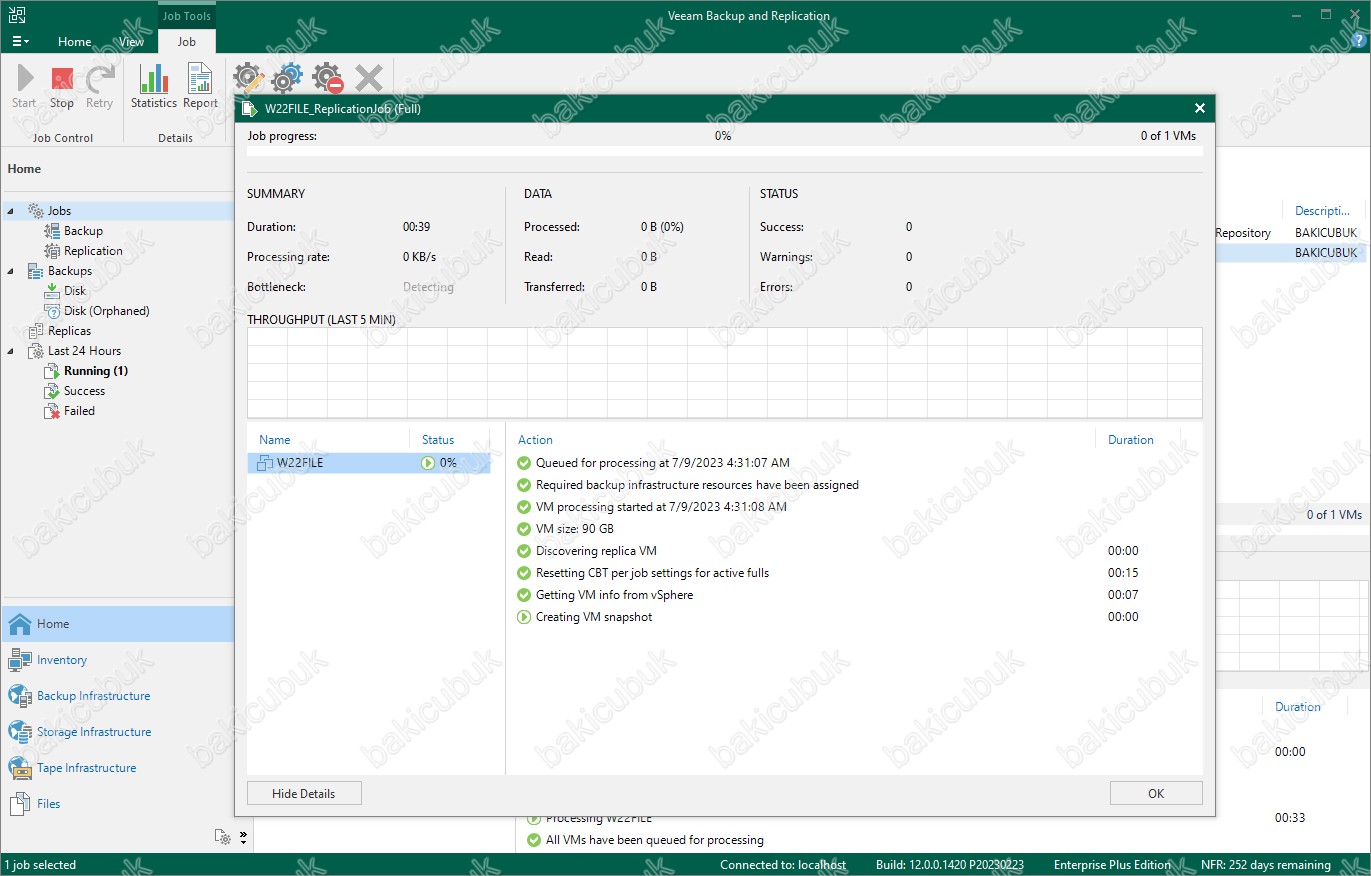
Task: Select Disk under Backups tree
Action: (x=75, y=291)
